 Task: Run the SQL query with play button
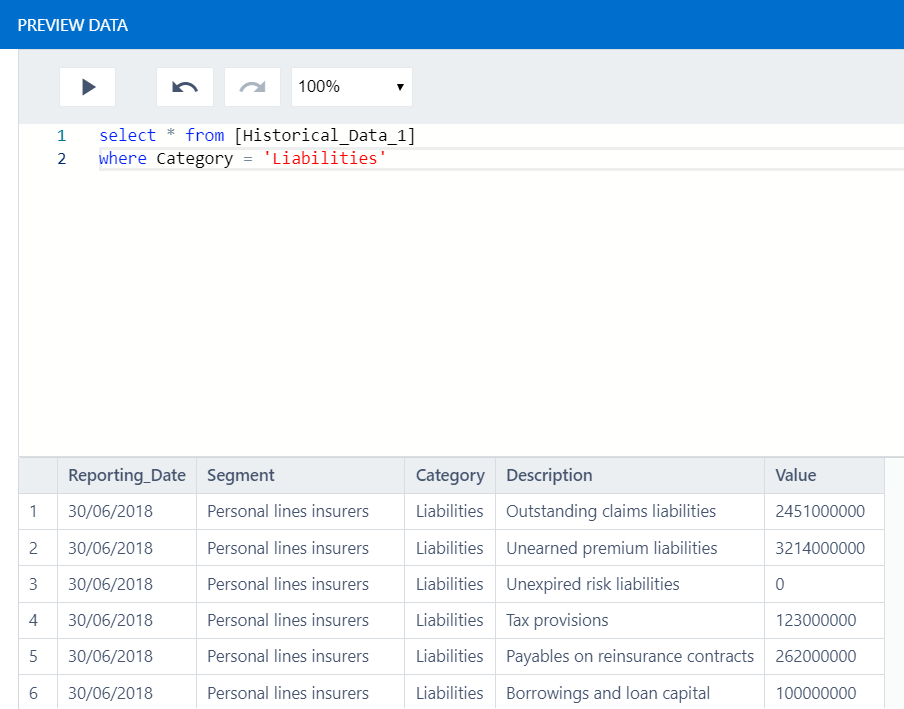pyautogui.click(x=88, y=87)
